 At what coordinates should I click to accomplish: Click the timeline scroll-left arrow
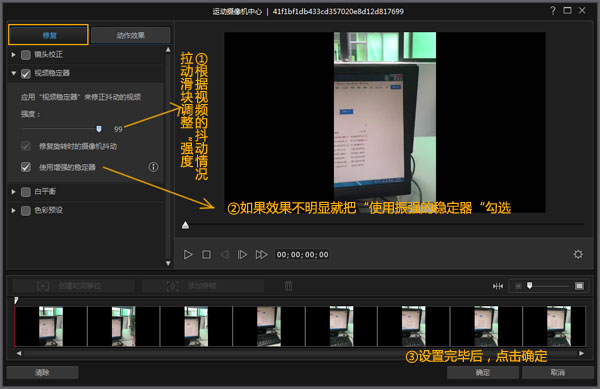19,353
